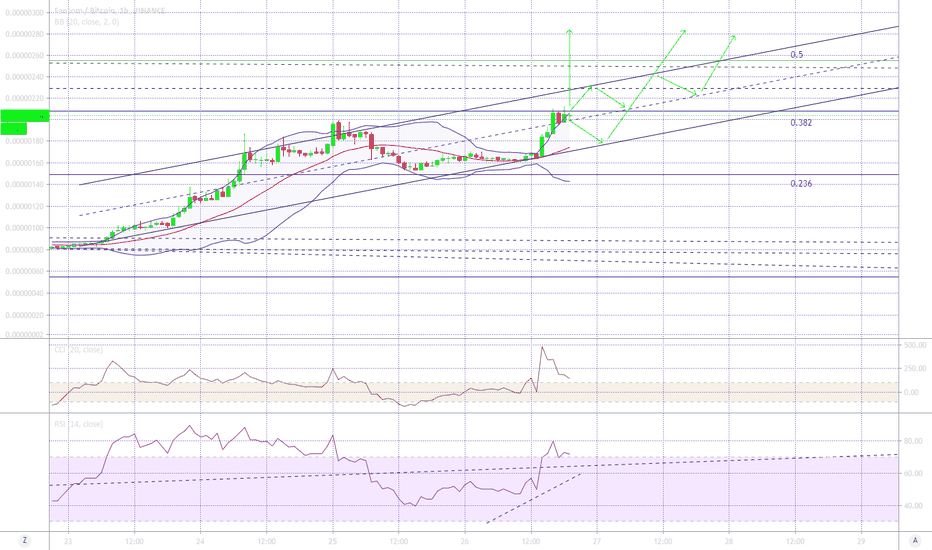Viewport: 932px width, 550px height.
Task: Click the 0.00000180 price axis label
Action: tap(24, 141)
